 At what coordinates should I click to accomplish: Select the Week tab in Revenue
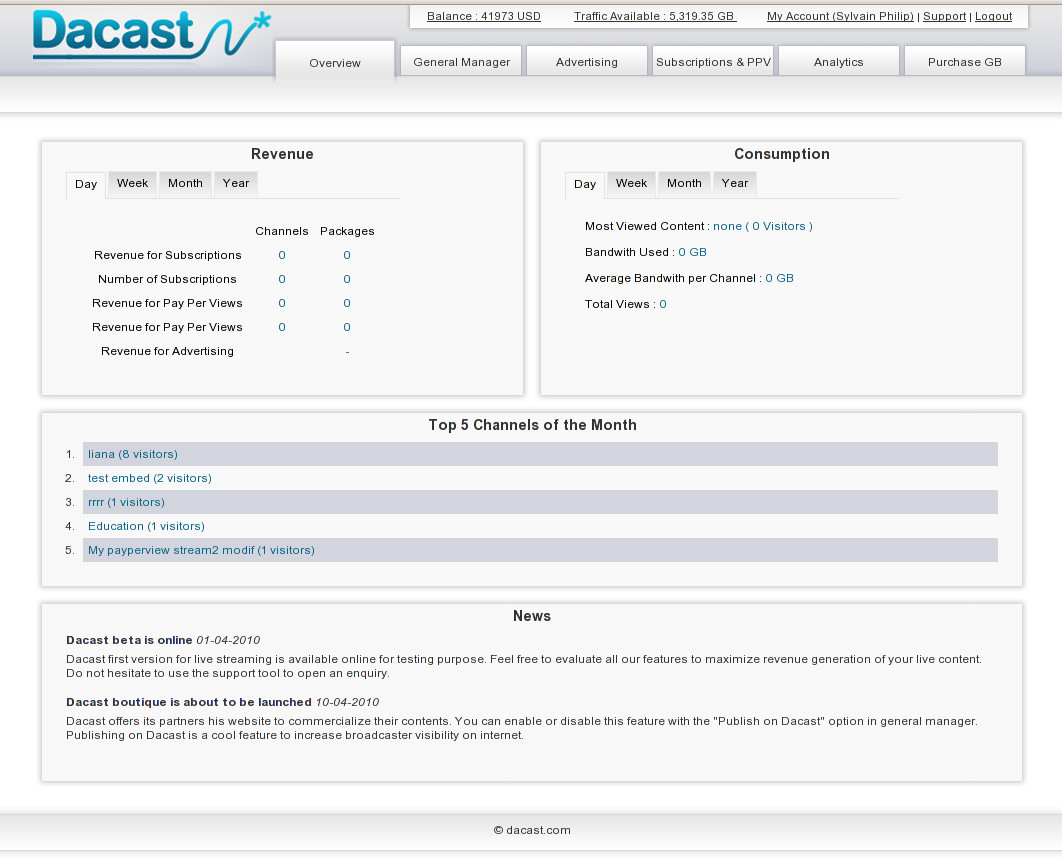(x=132, y=184)
